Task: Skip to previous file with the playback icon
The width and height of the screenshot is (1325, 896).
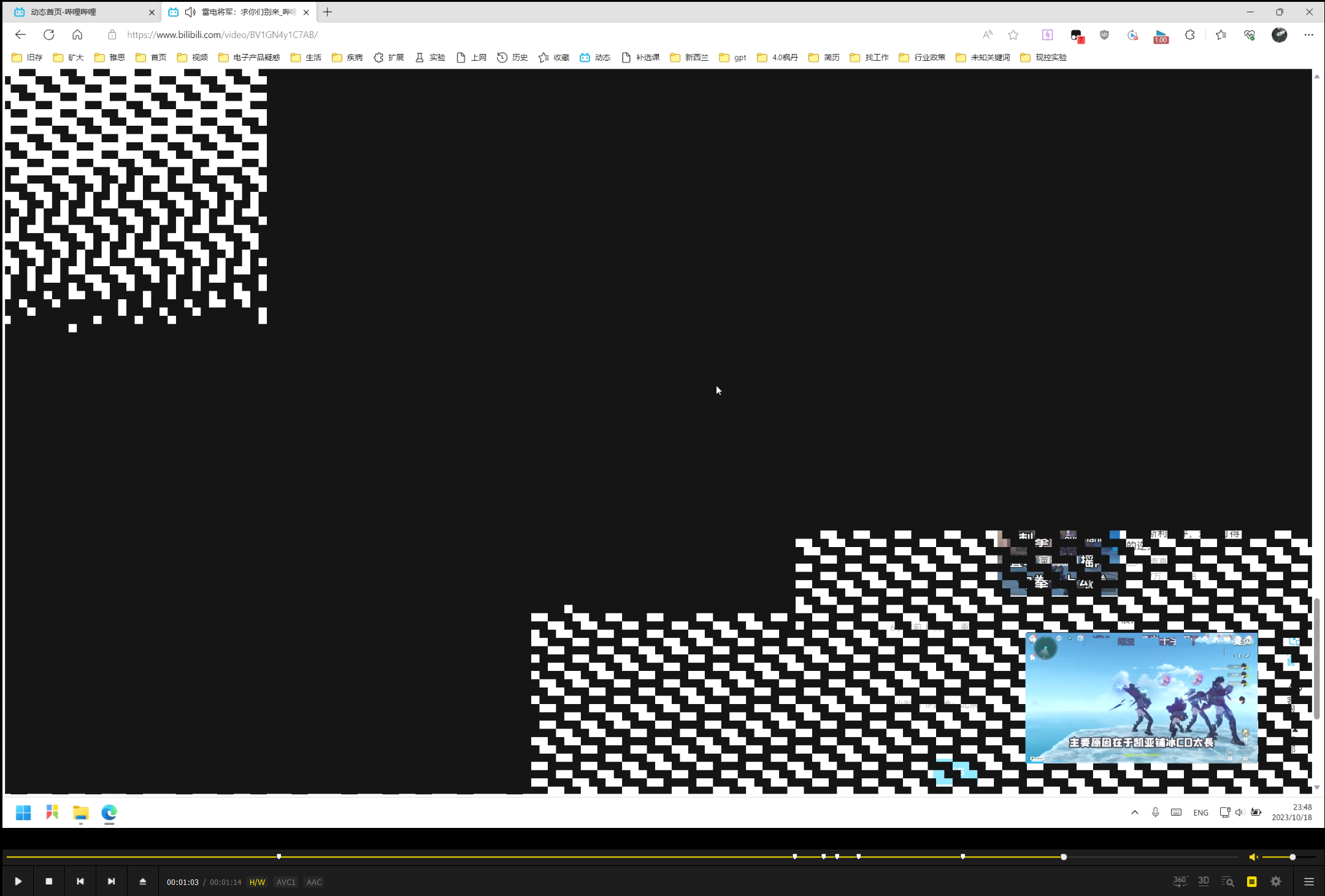Action: coord(80,881)
